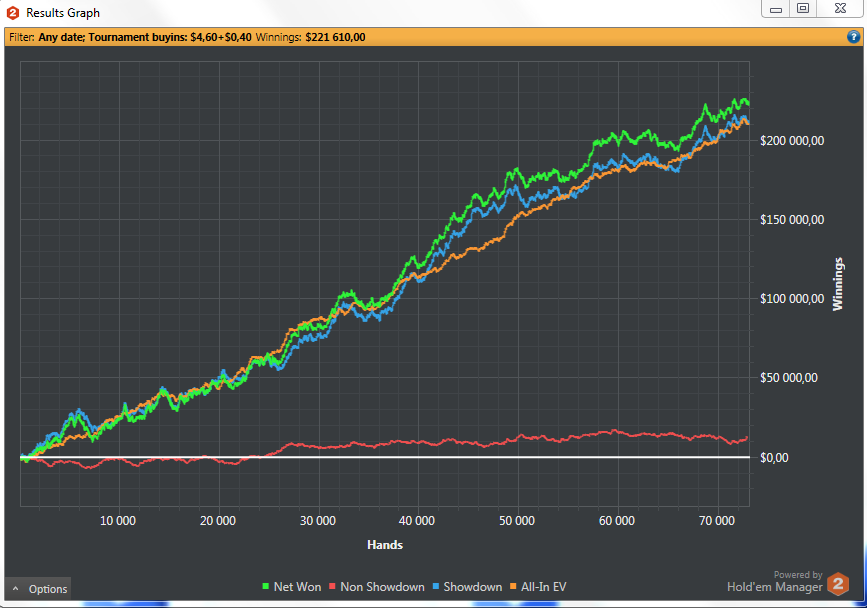Click the Net Won legend label
Image resolution: width=867 pixels, height=608 pixels.
click(297, 587)
